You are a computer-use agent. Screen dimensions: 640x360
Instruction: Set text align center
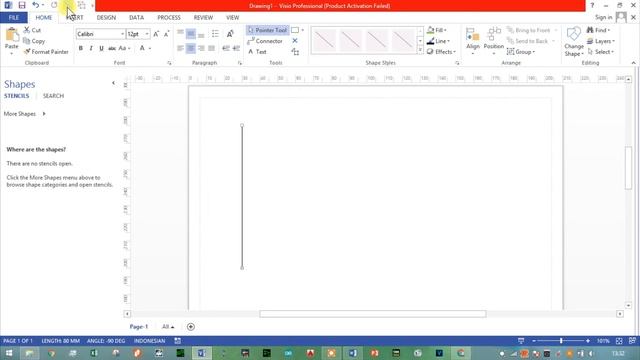pyautogui.click(x=191, y=48)
